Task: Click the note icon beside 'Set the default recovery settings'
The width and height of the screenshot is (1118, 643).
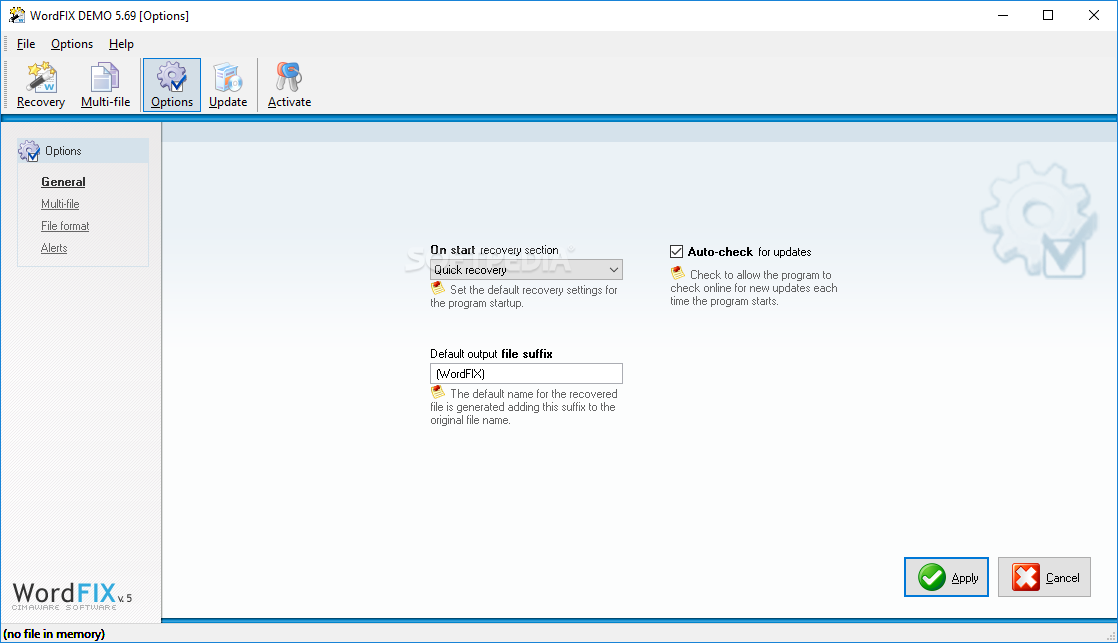Action: pyautogui.click(x=438, y=288)
